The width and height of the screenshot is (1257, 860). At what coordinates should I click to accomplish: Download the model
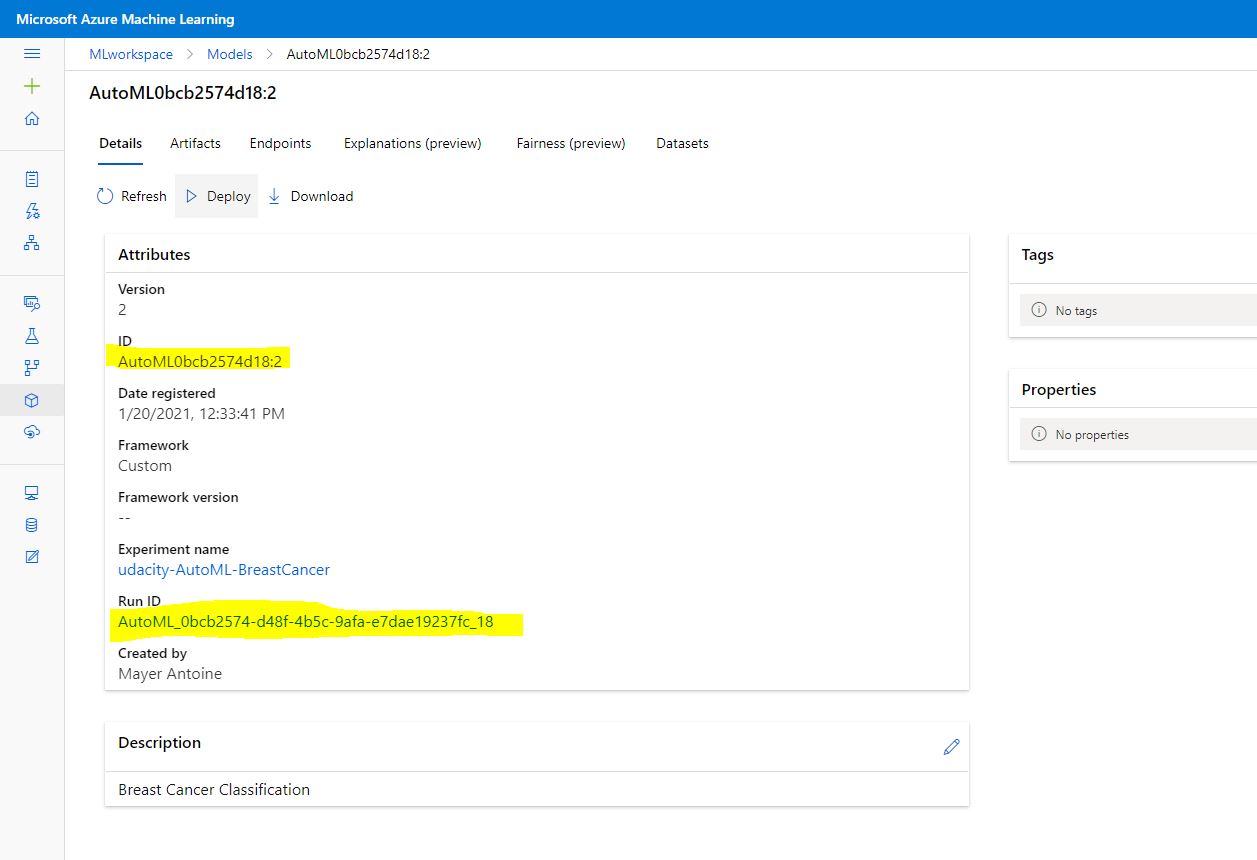310,196
